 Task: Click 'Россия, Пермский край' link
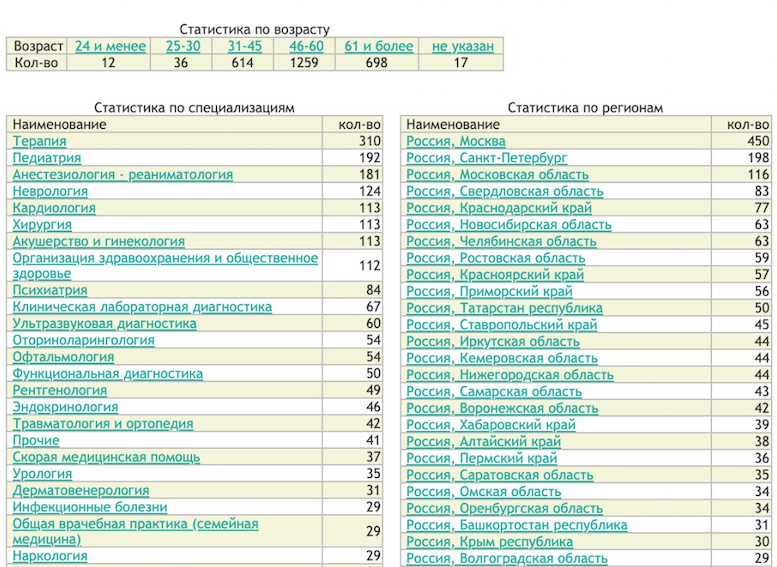point(482,458)
